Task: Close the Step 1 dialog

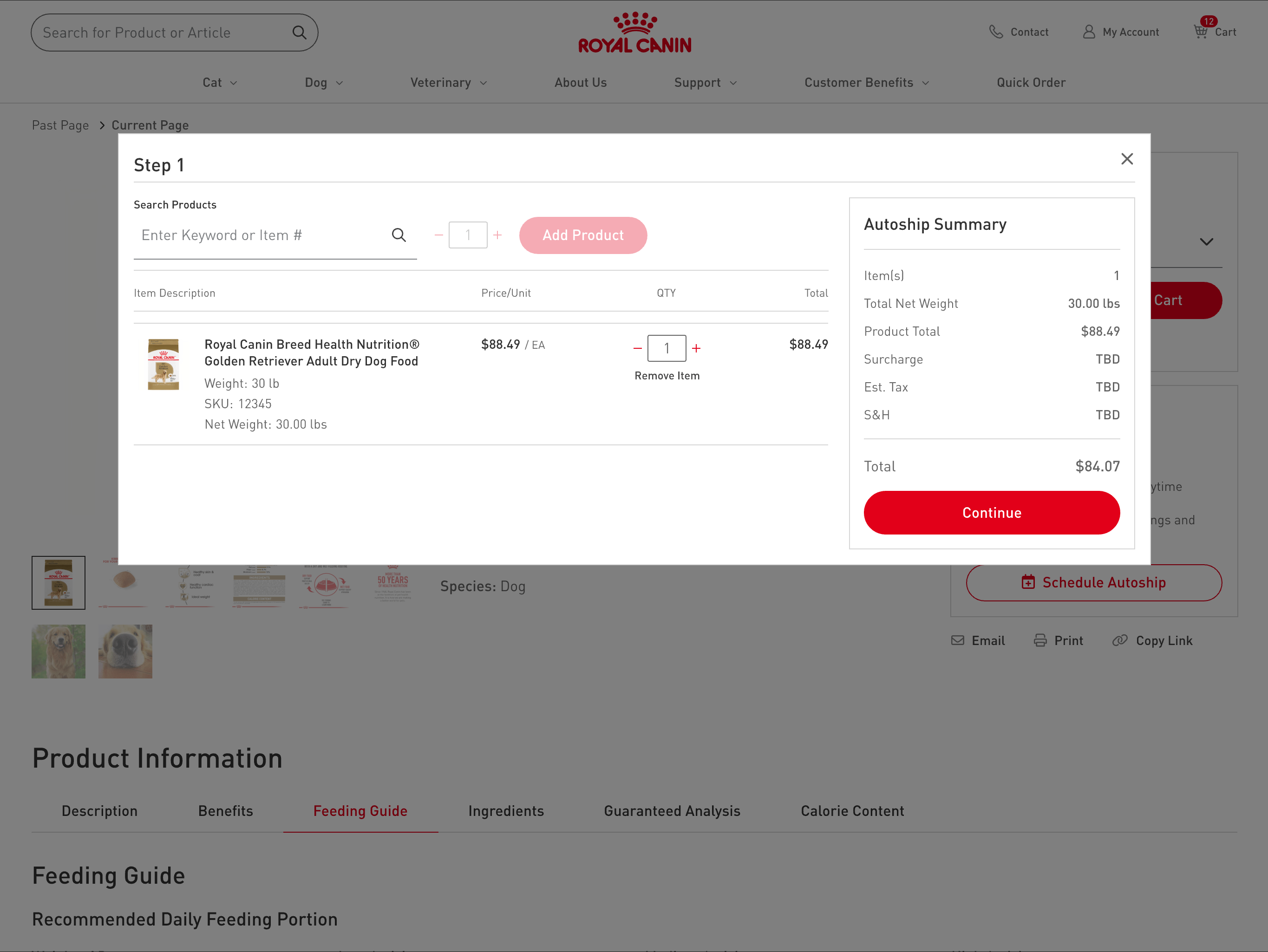Action: pyautogui.click(x=1127, y=159)
